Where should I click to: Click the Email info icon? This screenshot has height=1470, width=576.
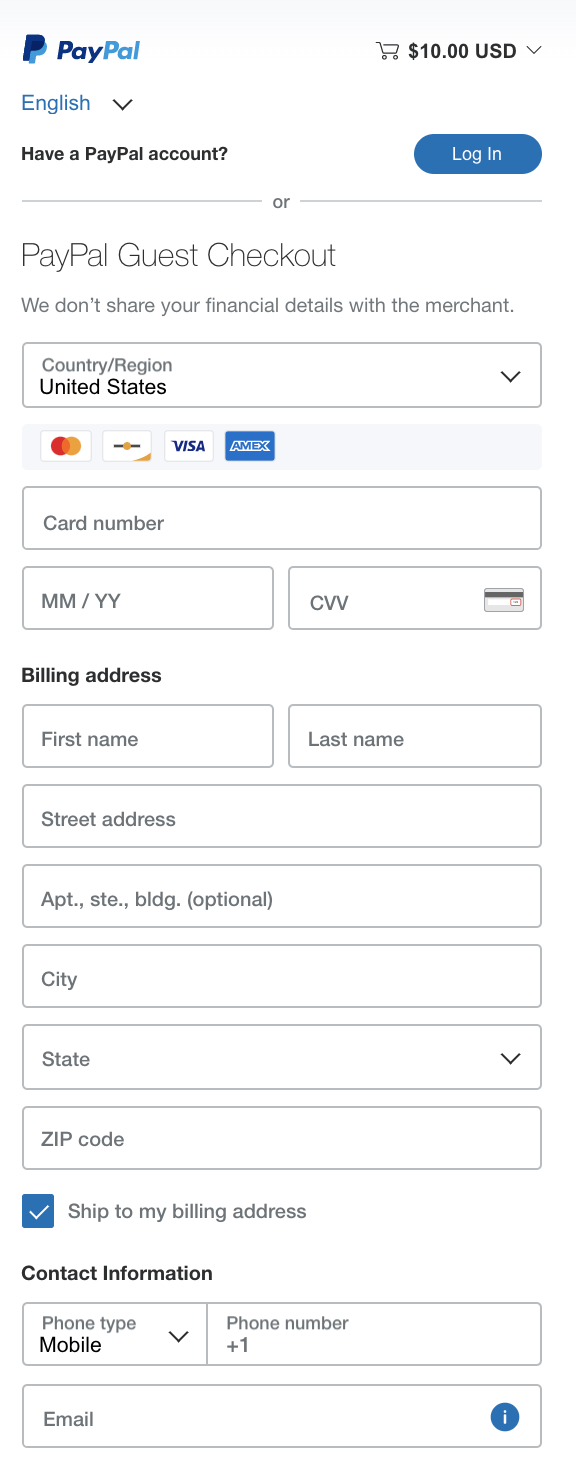[505, 1417]
